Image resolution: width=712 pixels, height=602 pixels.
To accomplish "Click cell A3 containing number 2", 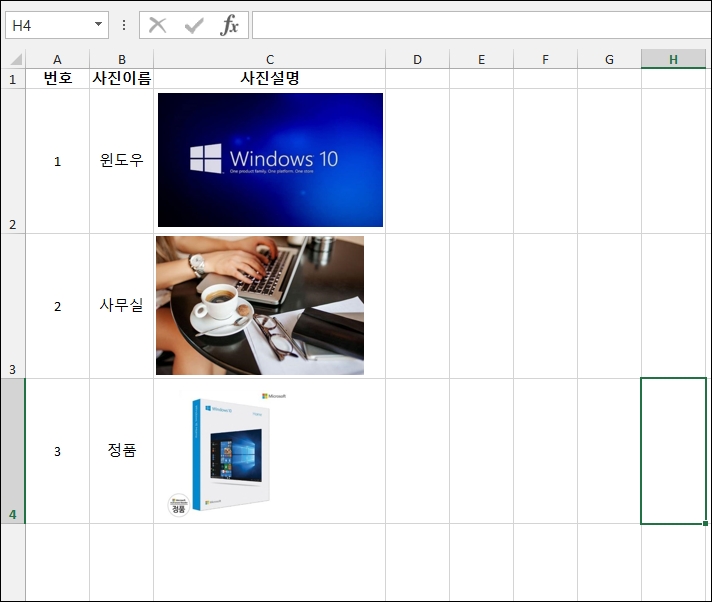I will pyautogui.click(x=57, y=306).
